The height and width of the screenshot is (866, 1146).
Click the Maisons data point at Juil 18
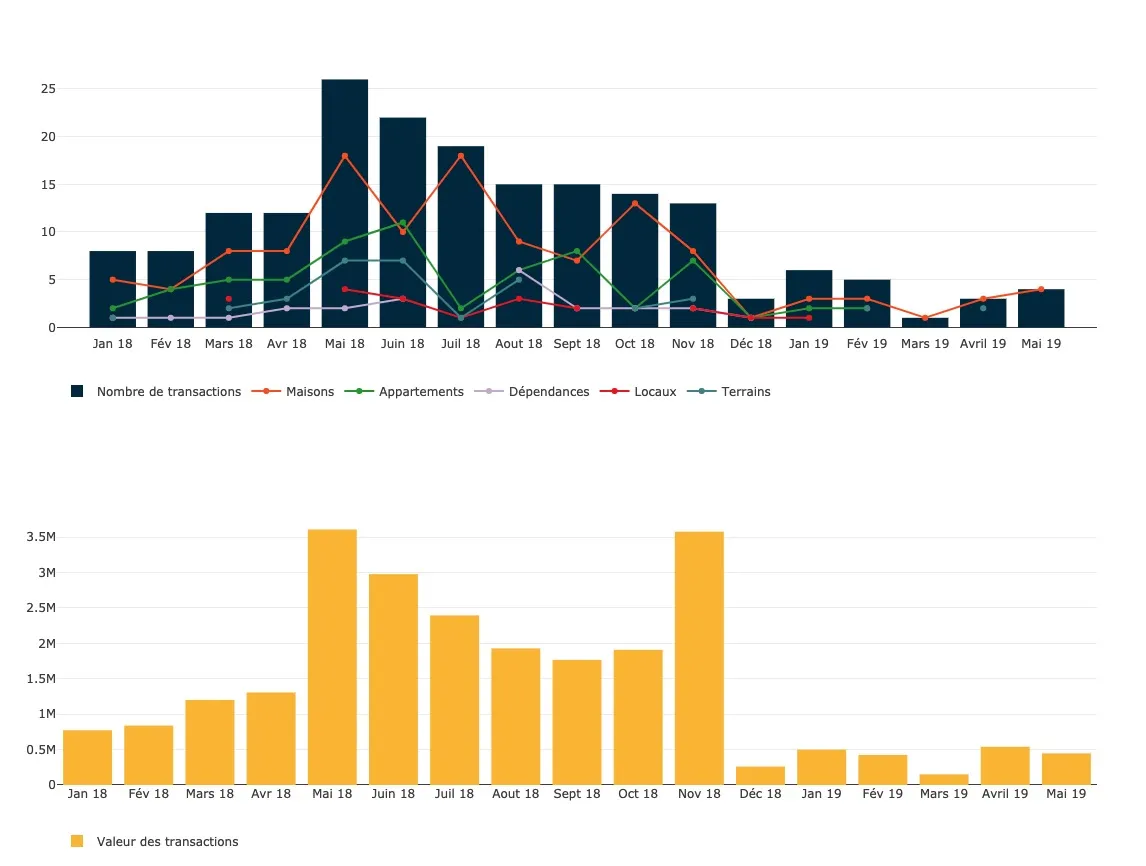pos(460,156)
